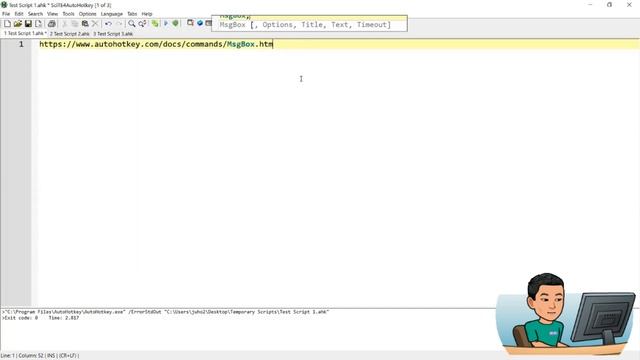Click the Open file folder icon
Screen dimensions: 640x360
pyautogui.click(x=18, y=24)
